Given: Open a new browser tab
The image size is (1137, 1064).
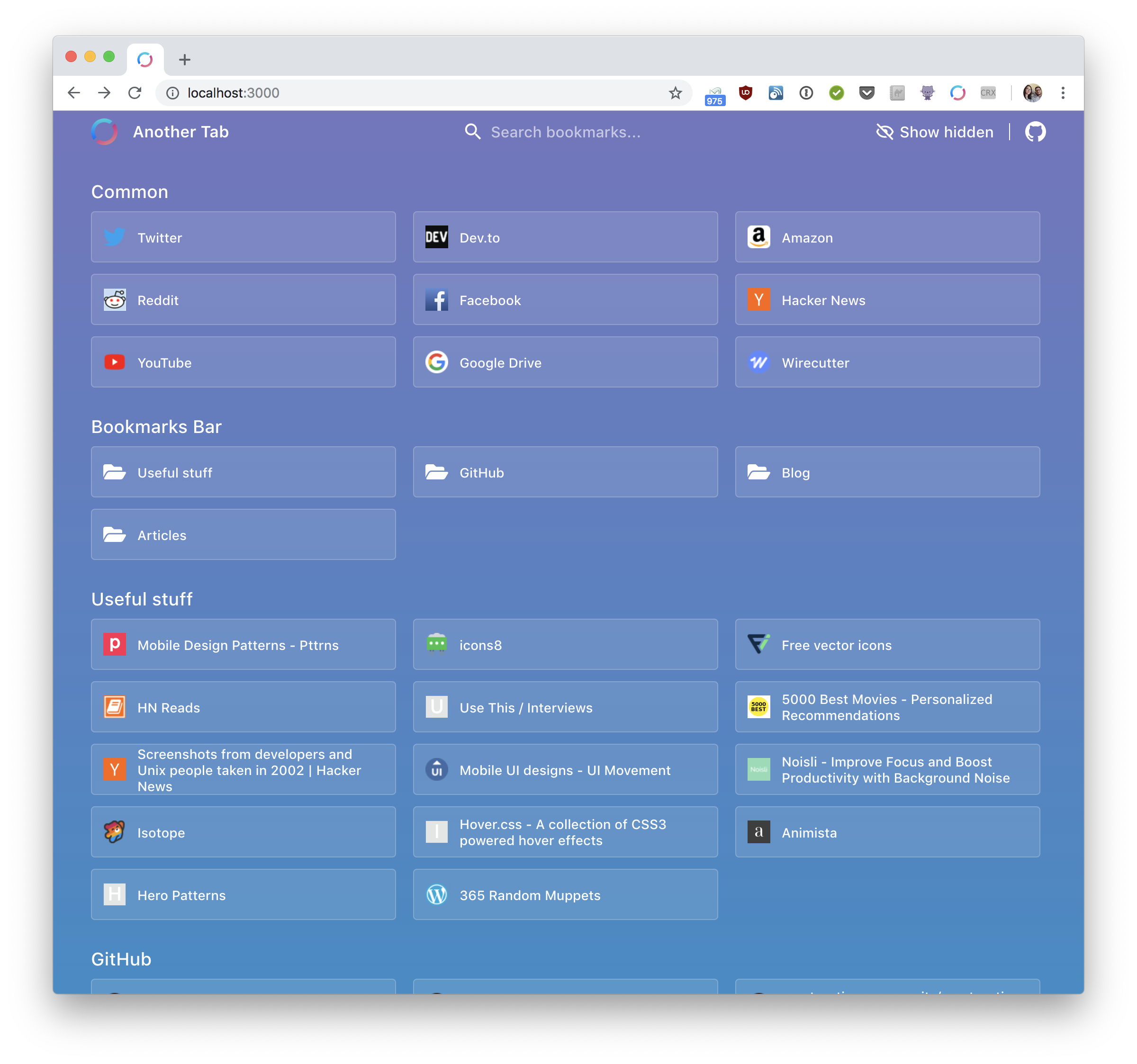Looking at the screenshot, I should click(184, 60).
